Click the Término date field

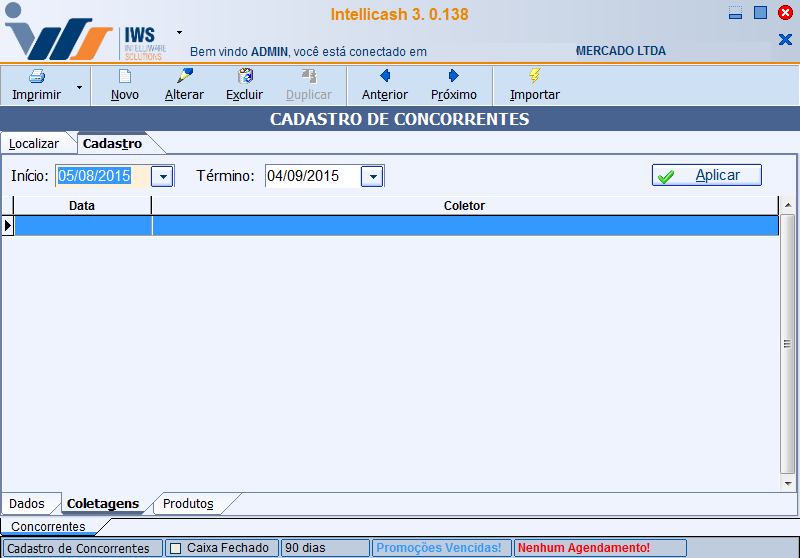click(312, 176)
